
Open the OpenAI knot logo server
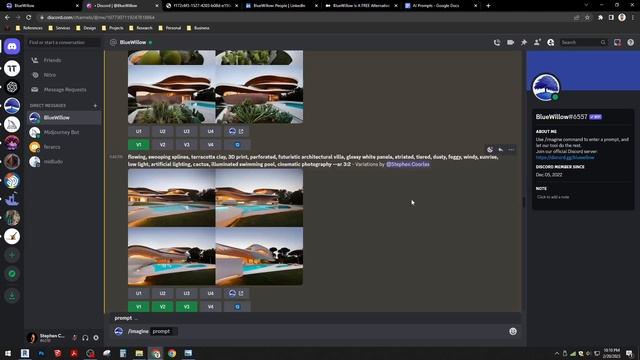click(x=12, y=87)
